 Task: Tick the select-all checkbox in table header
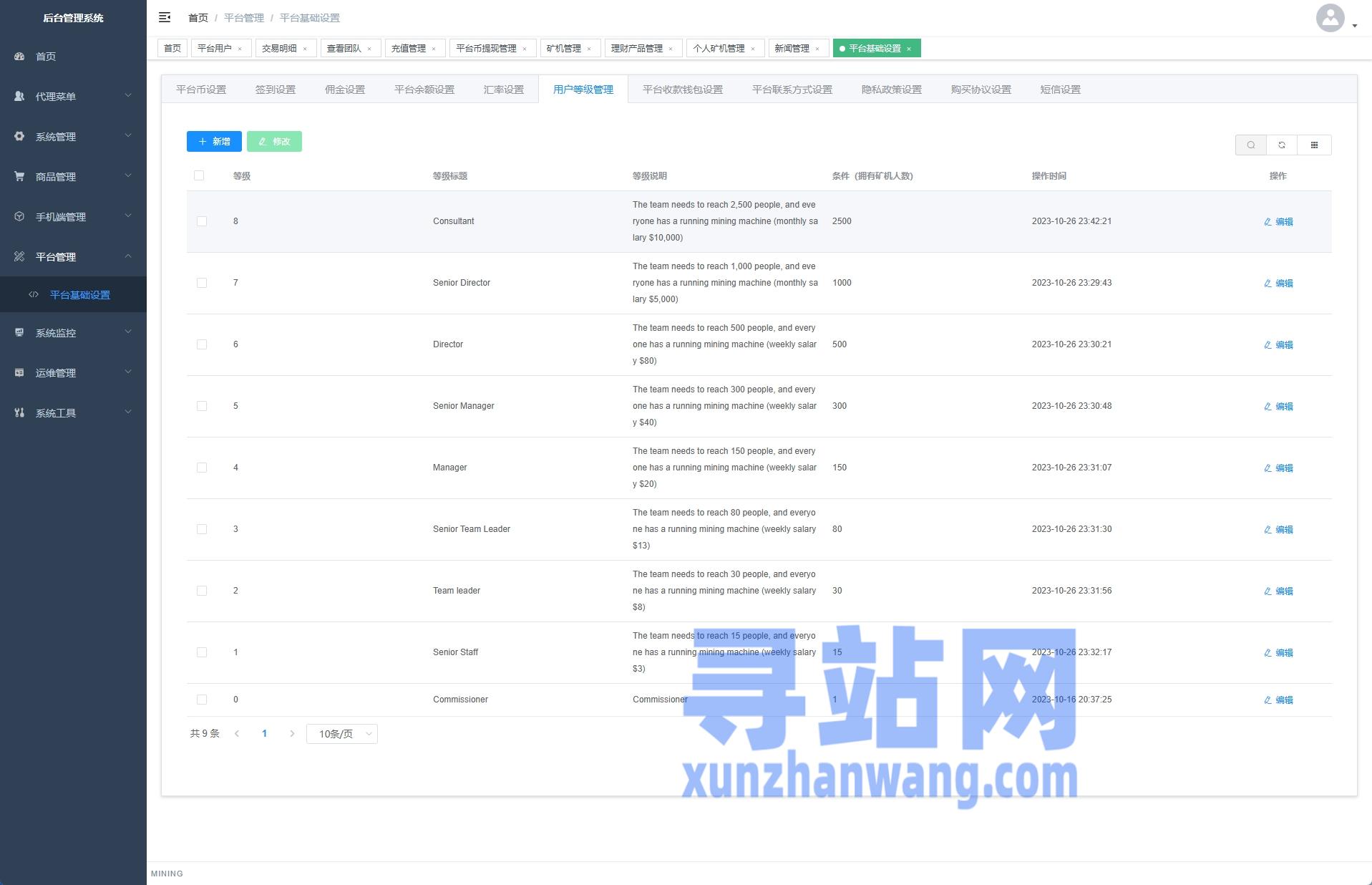(x=199, y=175)
